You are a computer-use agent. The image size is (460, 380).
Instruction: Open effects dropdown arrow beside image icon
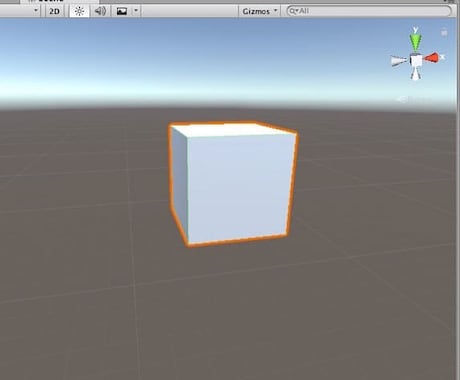(x=136, y=11)
